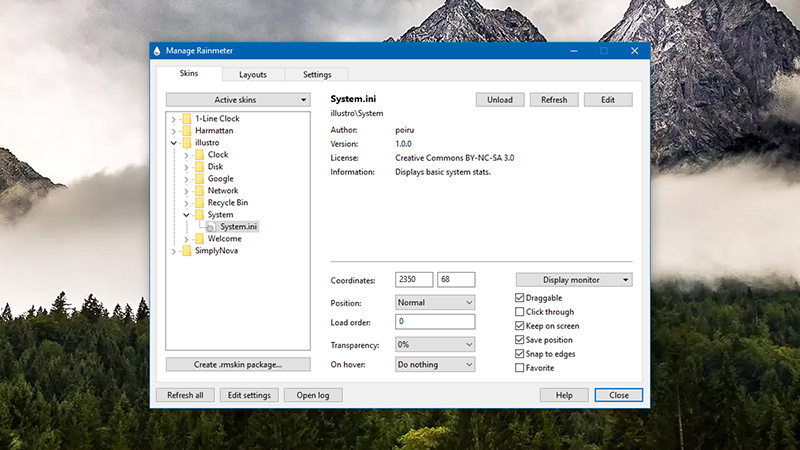Click the illustro folder icon
The width and height of the screenshot is (800, 450).
coord(187,143)
